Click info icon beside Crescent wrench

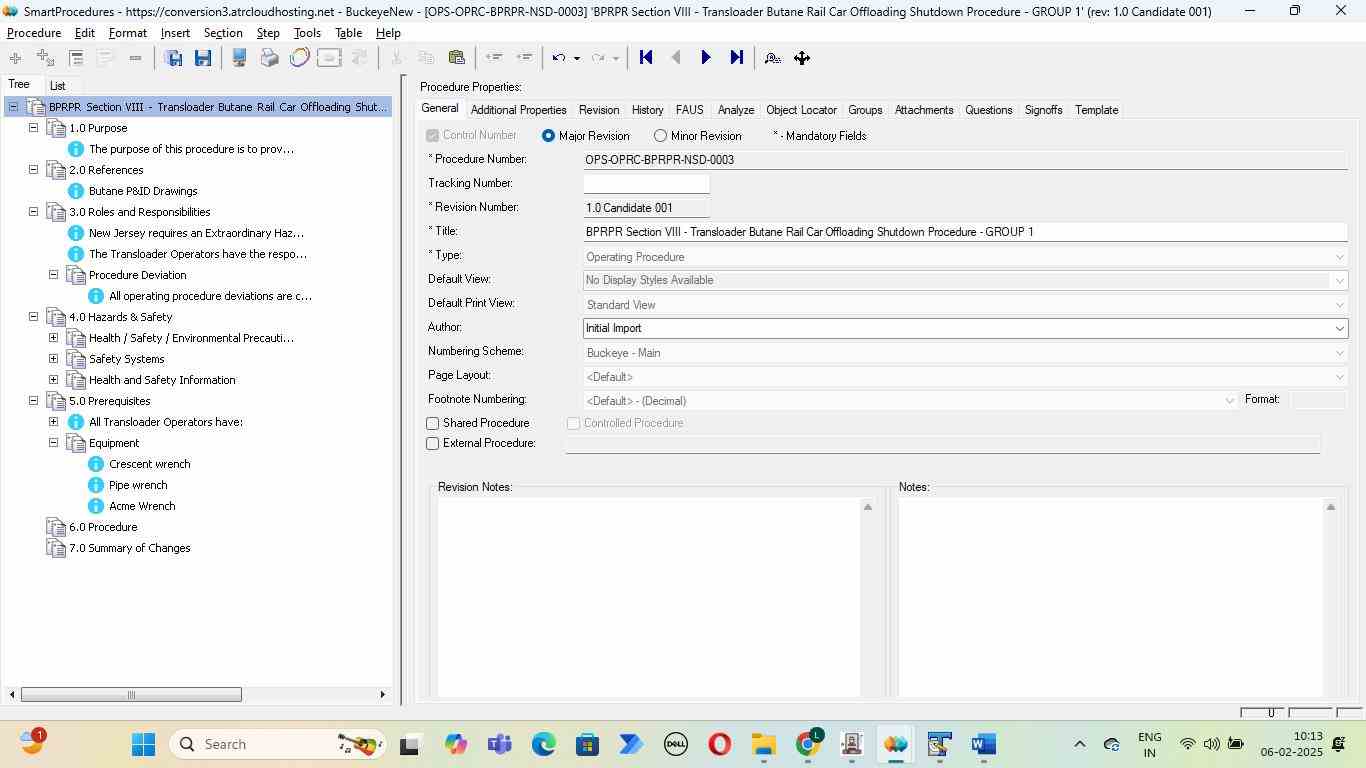pyautogui.click(x=96, y=464)
